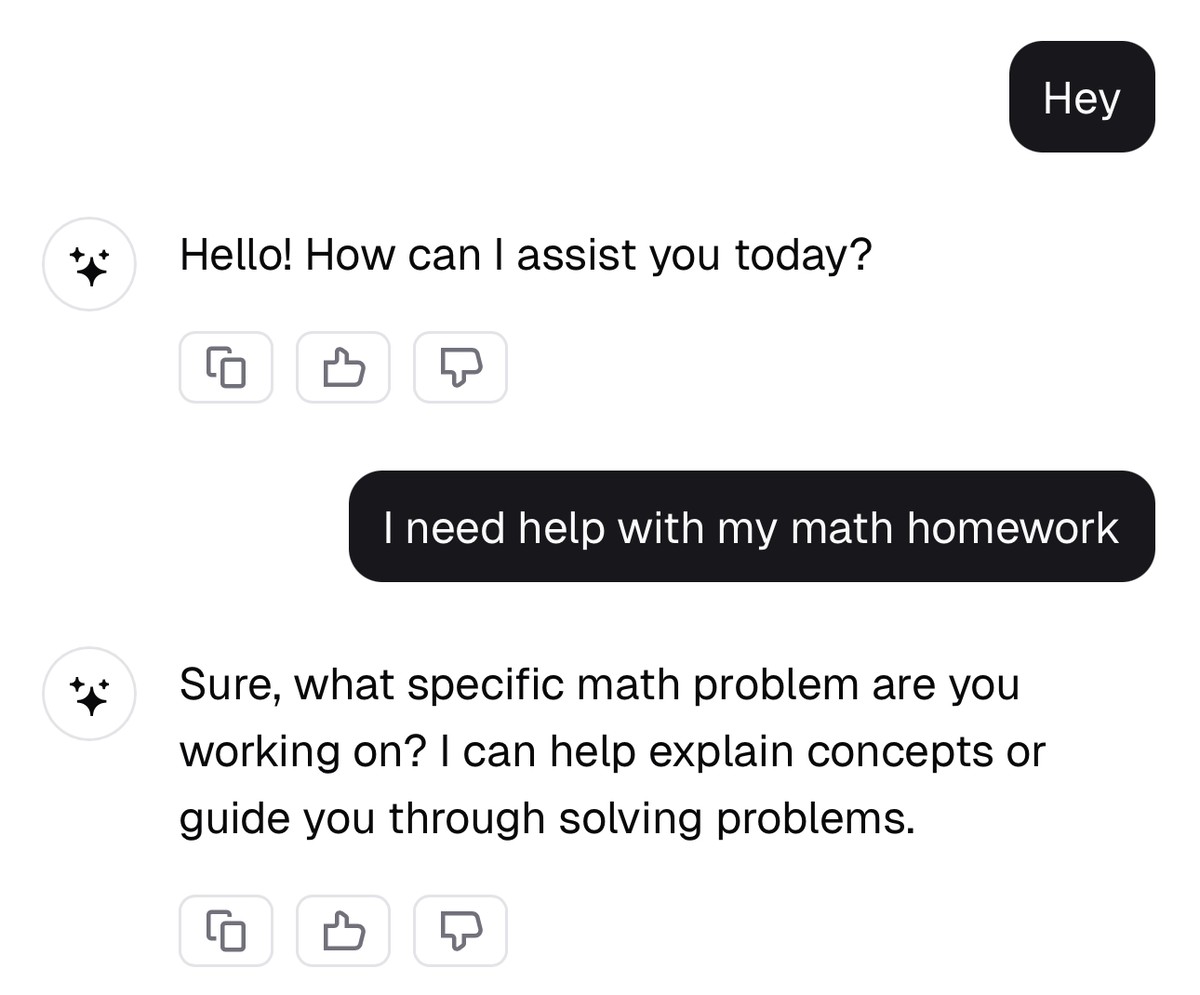The height and width of the screenshot is (995, 1200).
Task: Select the 'Hey' user message bubble
Action: (x=1082, y=97)
